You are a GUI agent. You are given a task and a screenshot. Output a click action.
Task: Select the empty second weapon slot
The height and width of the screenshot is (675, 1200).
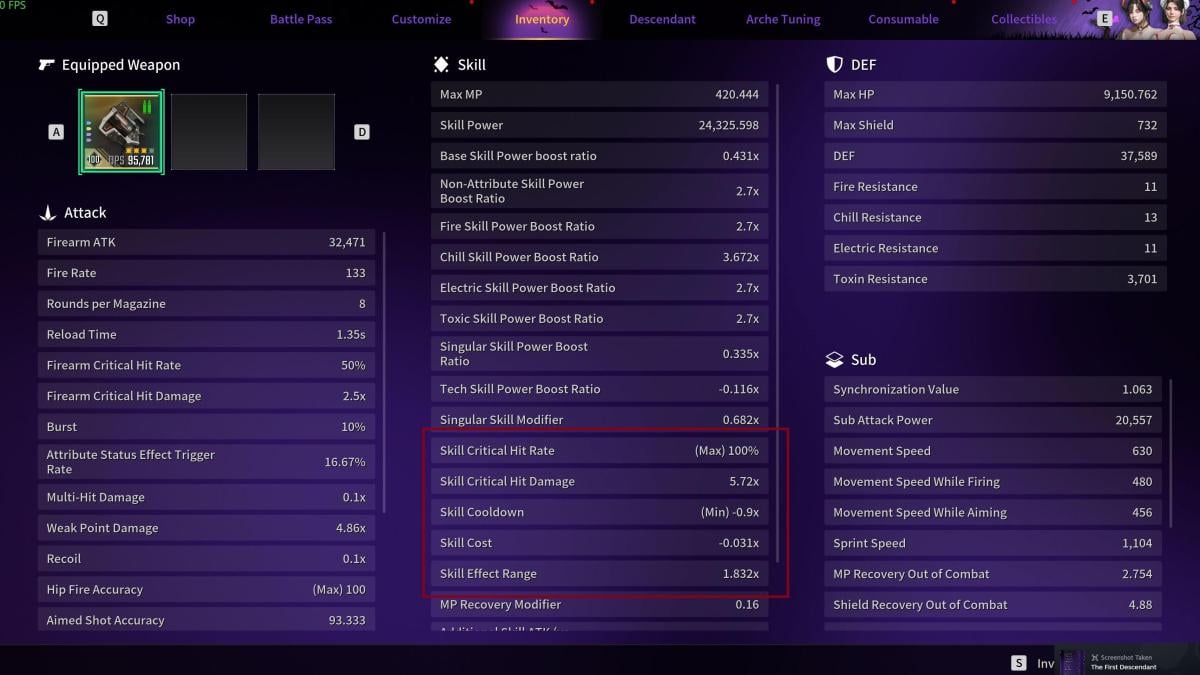click(209, 131)
